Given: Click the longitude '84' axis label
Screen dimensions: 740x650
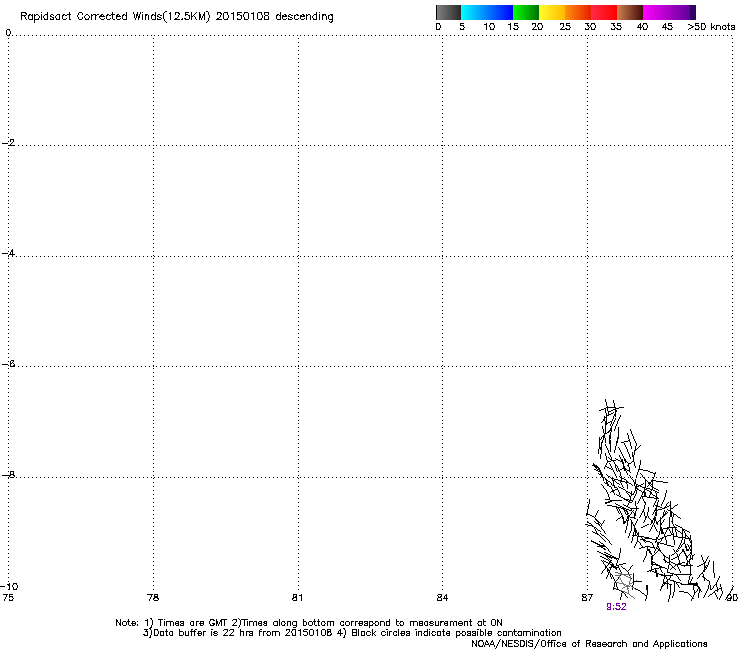Looking at the screenshot, I should [442, 598].
